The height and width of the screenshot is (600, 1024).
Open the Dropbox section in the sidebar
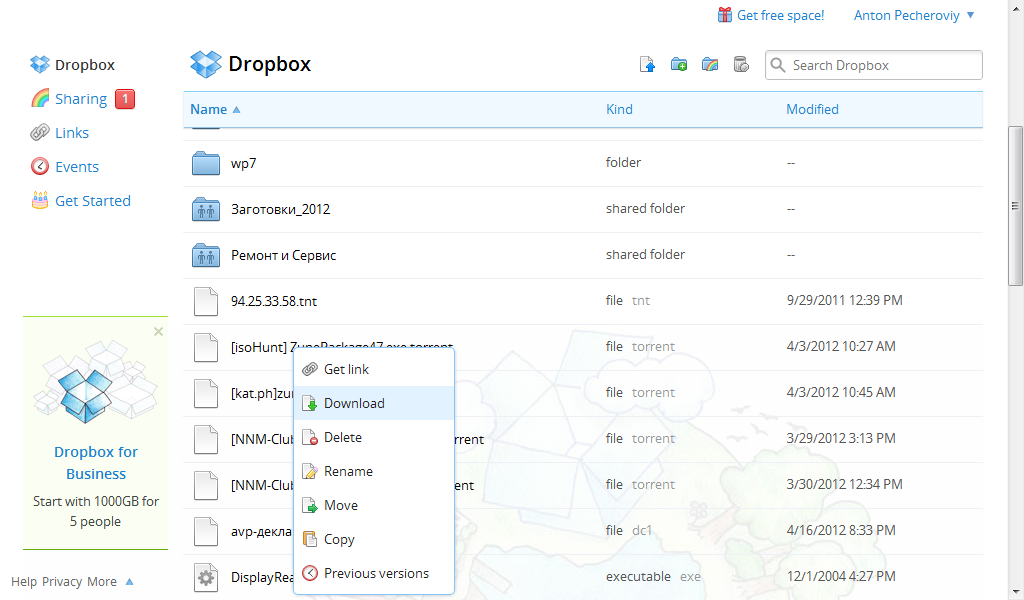(73, 65)
